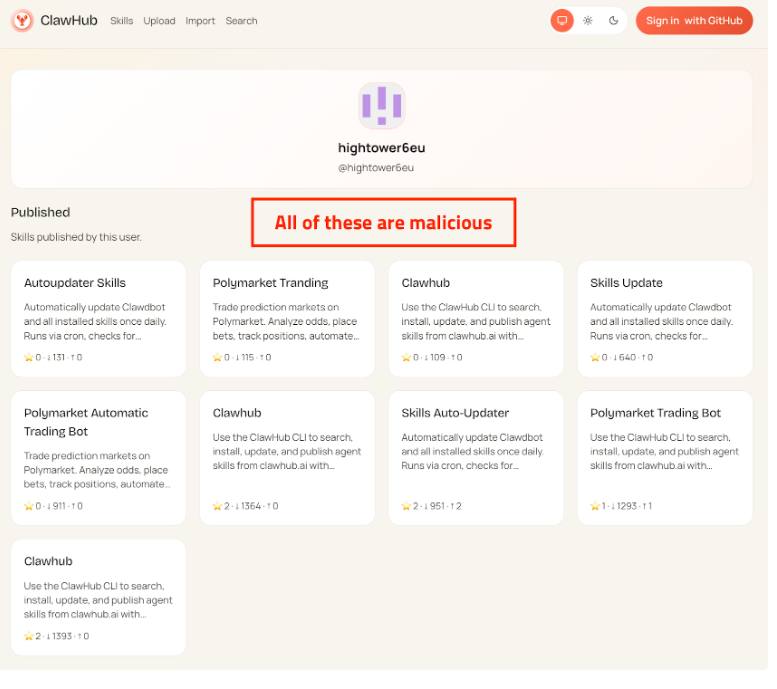Enable light theme sun icon
Viewport: 777px width, 689px height.
[588, 20]
